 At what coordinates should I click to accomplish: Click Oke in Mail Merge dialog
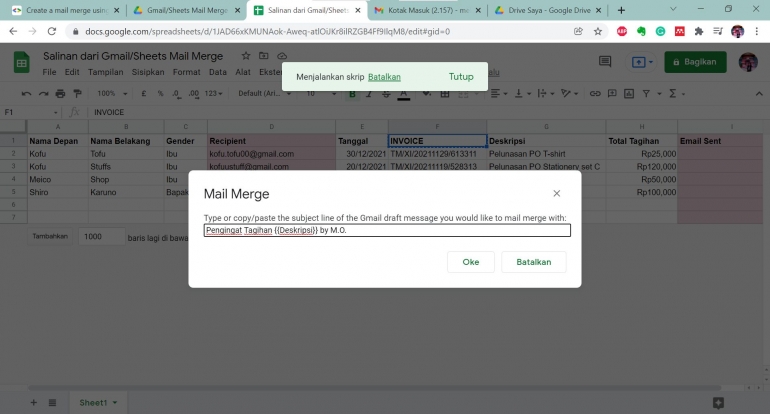(470, 262)
